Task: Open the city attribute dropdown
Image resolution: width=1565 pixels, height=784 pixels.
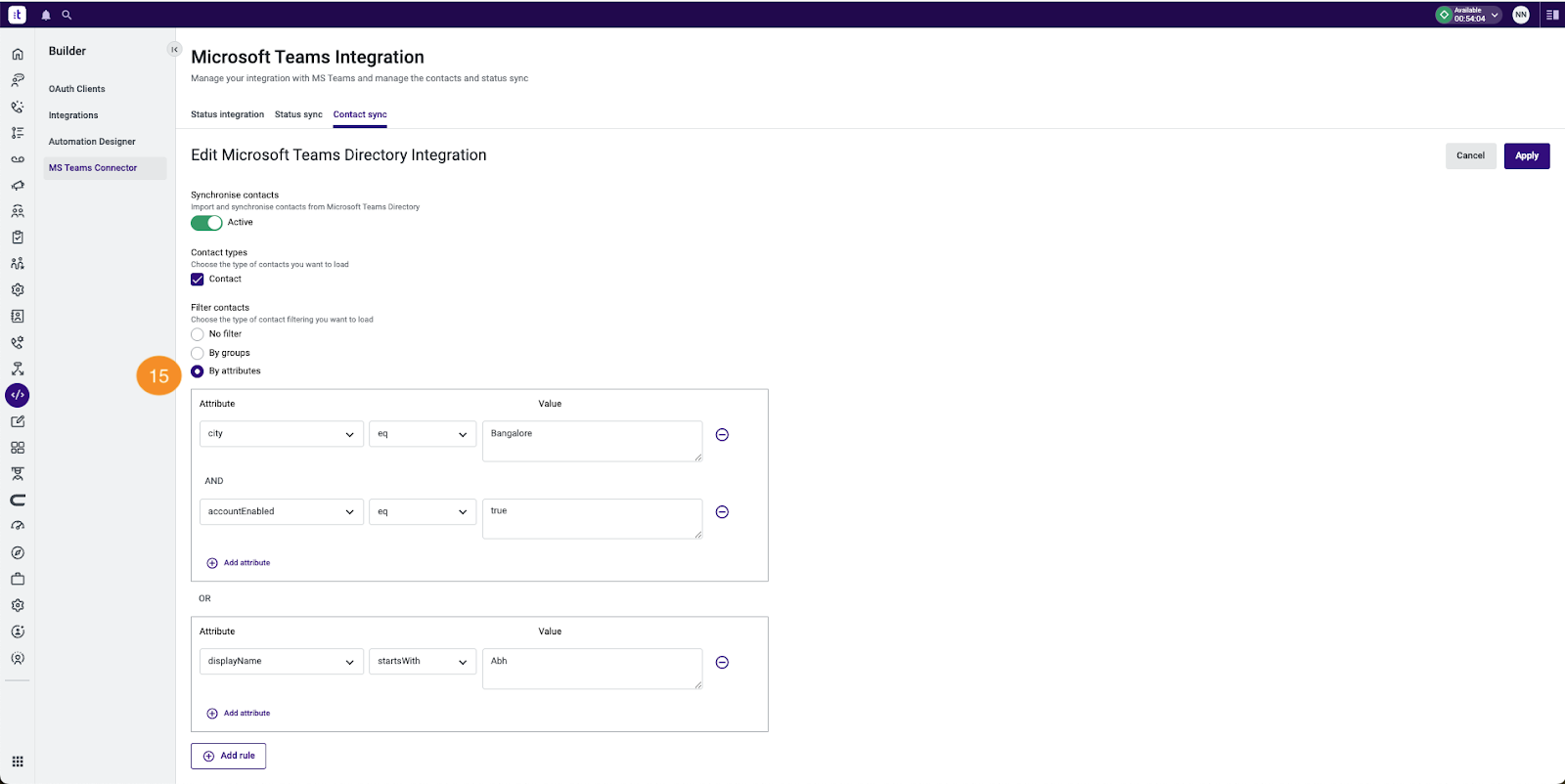Action: tap(282, 434)
